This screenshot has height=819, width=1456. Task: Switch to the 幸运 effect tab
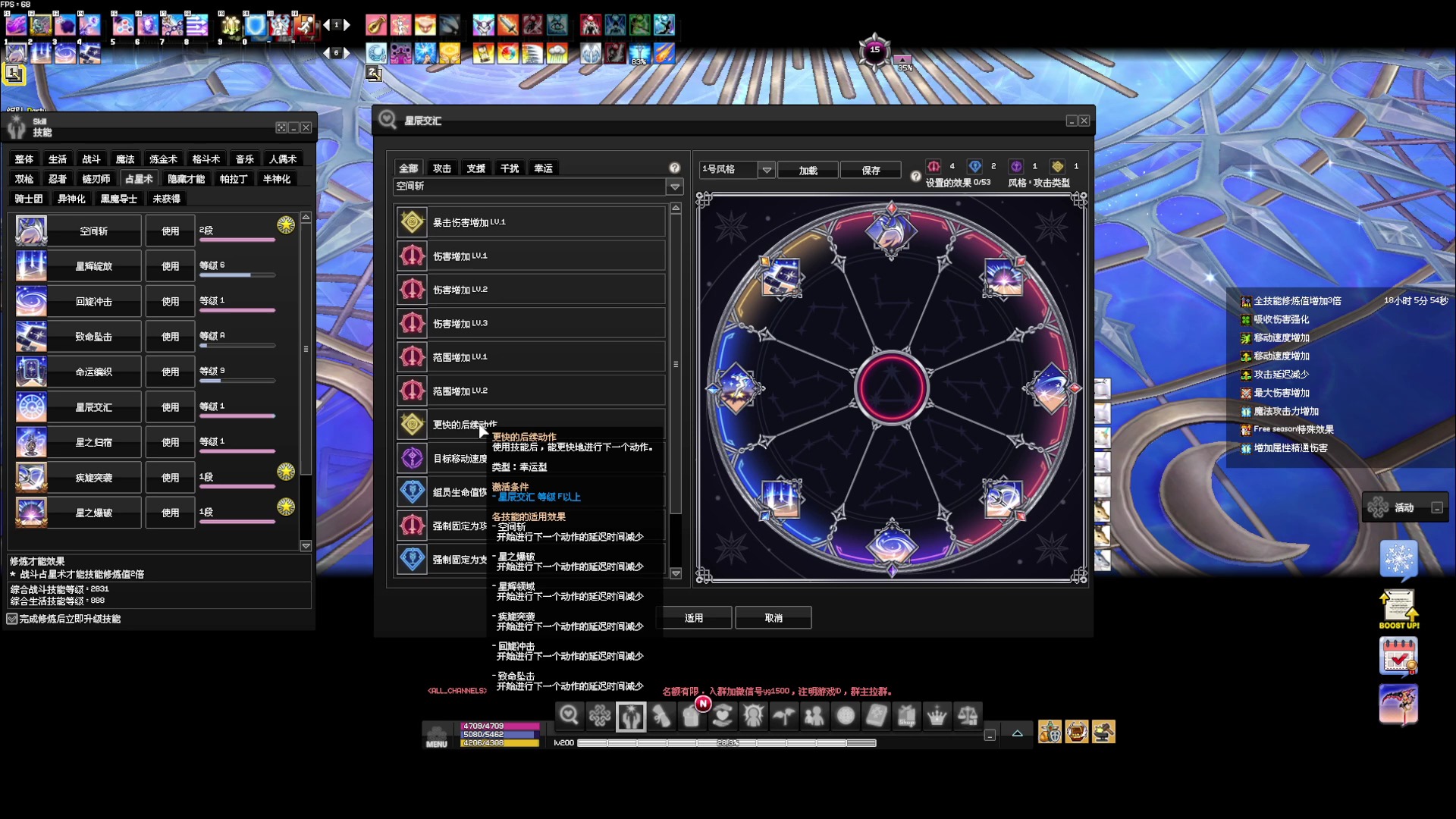pos(544,168)
